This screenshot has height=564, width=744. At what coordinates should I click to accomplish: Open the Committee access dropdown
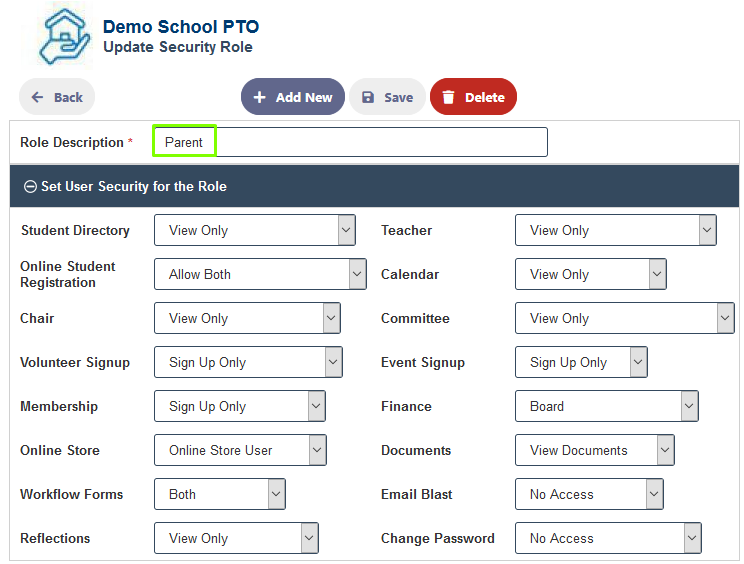tap(624, 318)
